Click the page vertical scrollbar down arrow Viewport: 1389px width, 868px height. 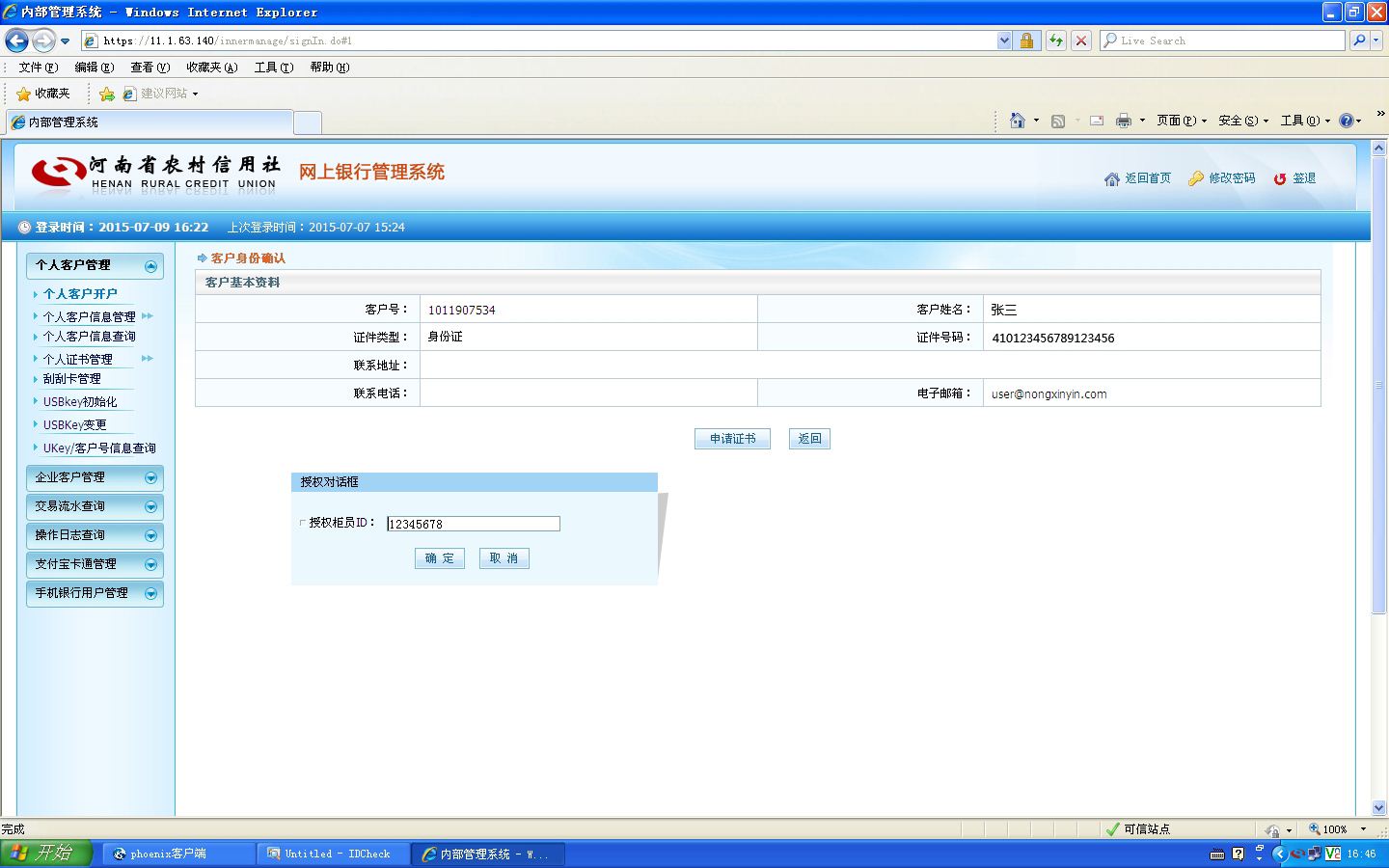tap(1378, 808)
